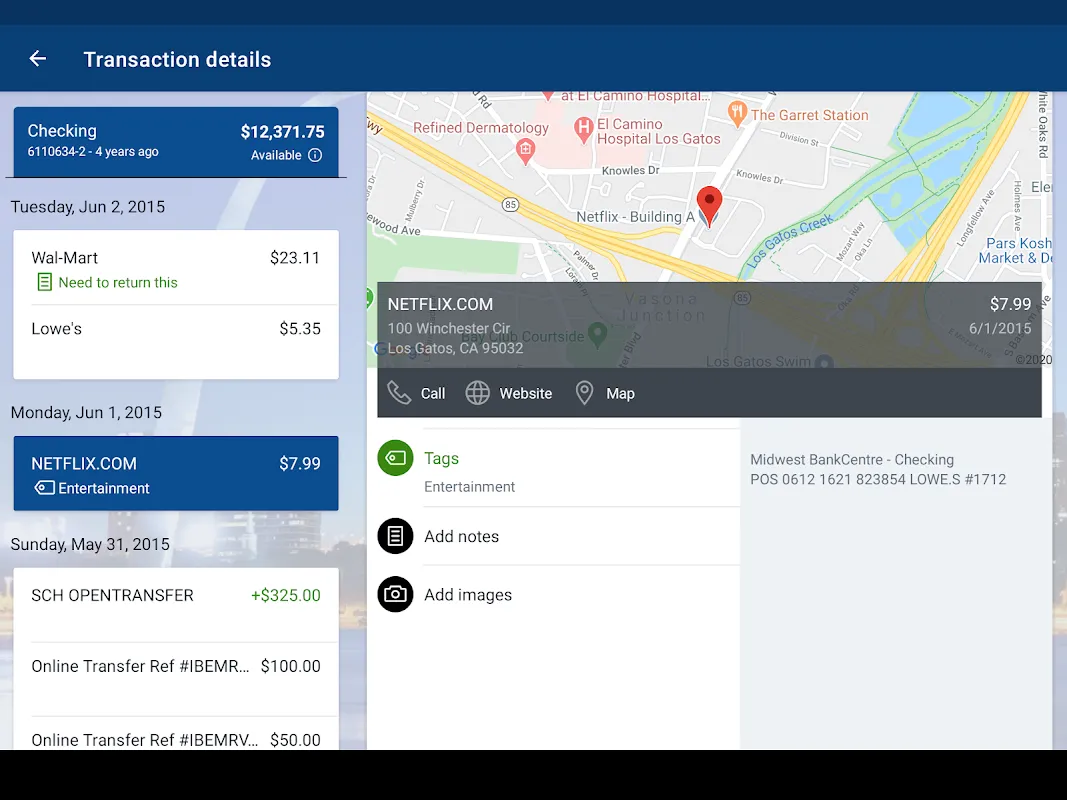Click the tag icon beside Entertainment in Netflix row
The height and width of the screenshot is (800, 1067).
pos(45,488)
